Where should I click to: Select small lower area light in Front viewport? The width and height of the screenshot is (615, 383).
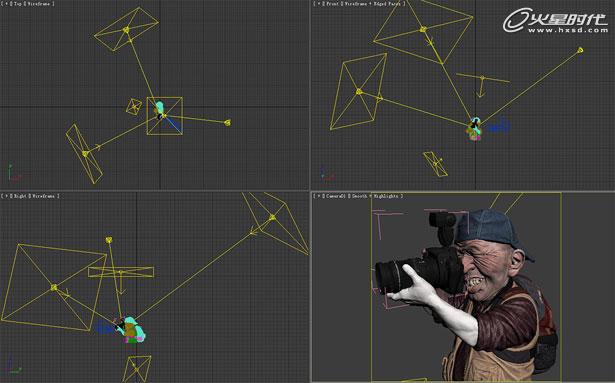pyautogui.click(x=435, y=164)
